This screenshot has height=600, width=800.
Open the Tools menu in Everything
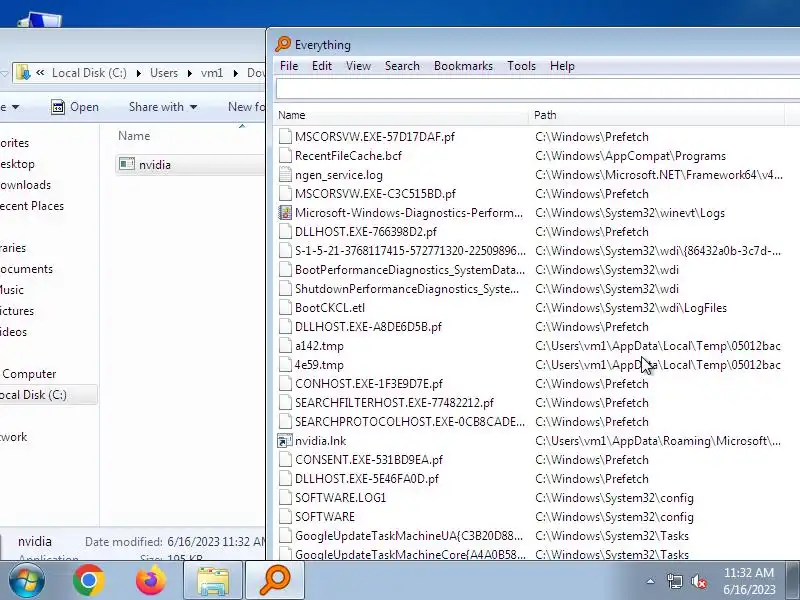point(521,66)
